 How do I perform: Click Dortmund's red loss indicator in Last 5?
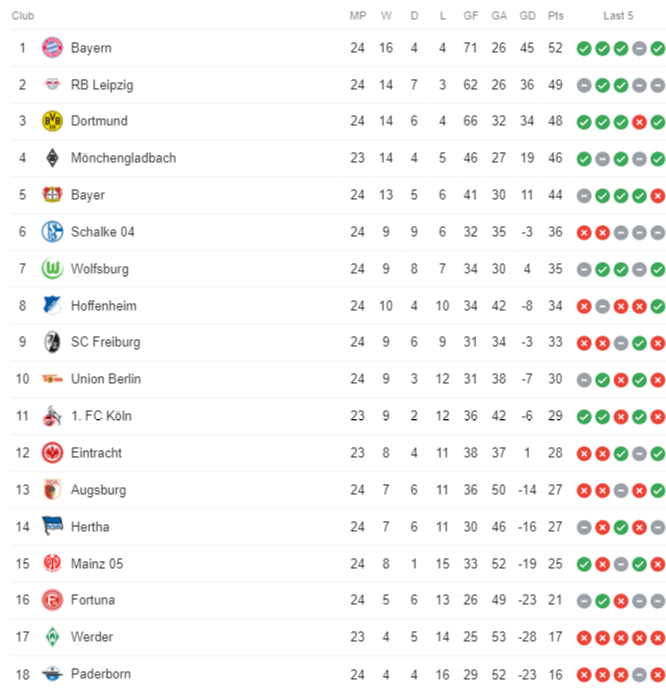[639, 122]
